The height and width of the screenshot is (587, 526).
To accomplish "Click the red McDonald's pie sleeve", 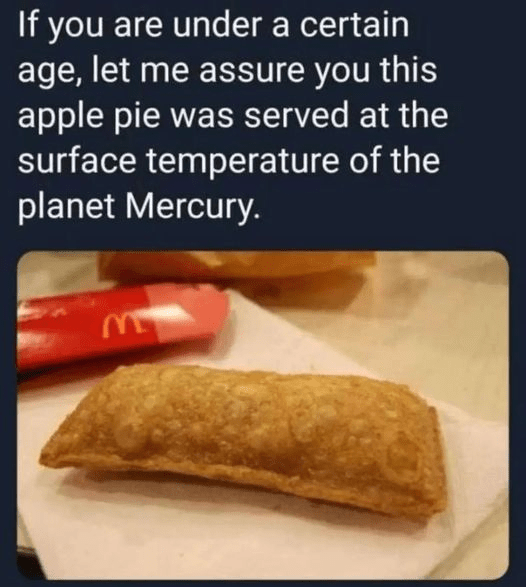I will point(120,328).
